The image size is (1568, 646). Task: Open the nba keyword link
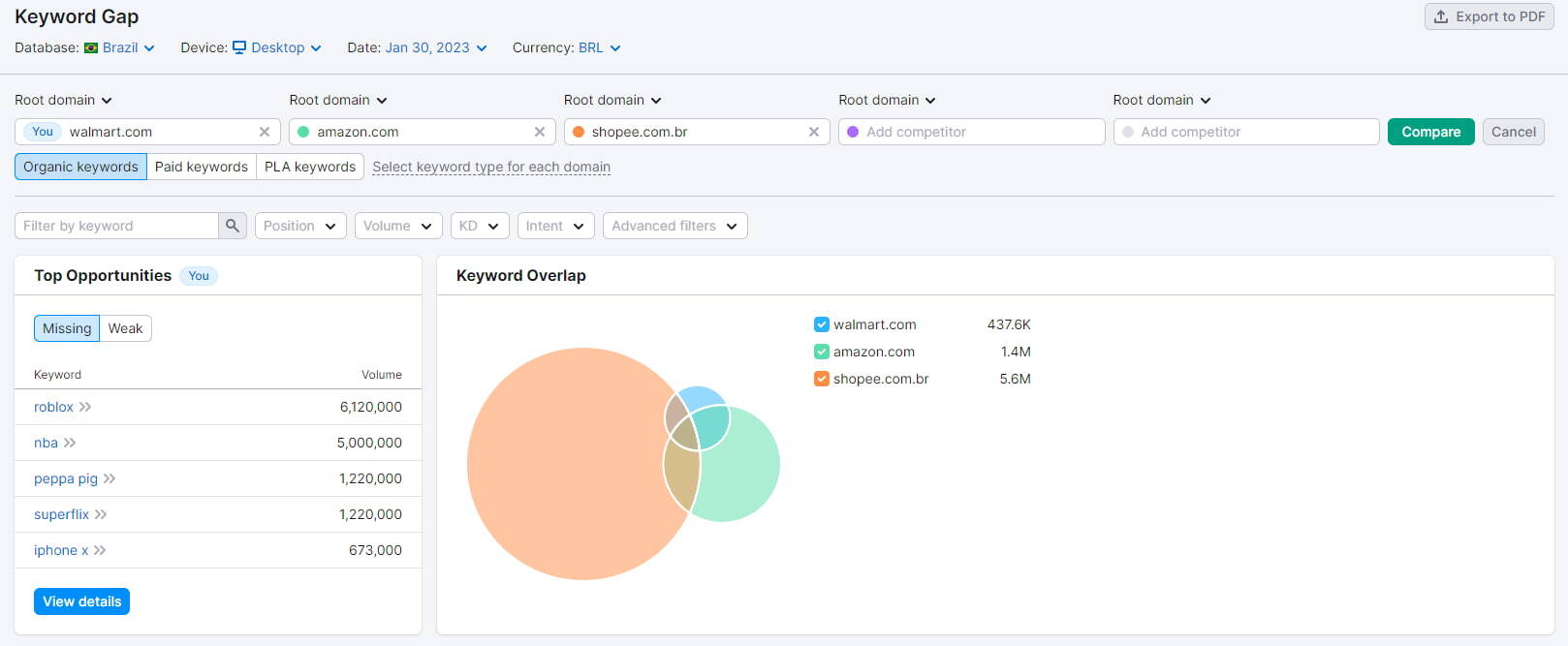pyautogui.click(x=46, y=443)
